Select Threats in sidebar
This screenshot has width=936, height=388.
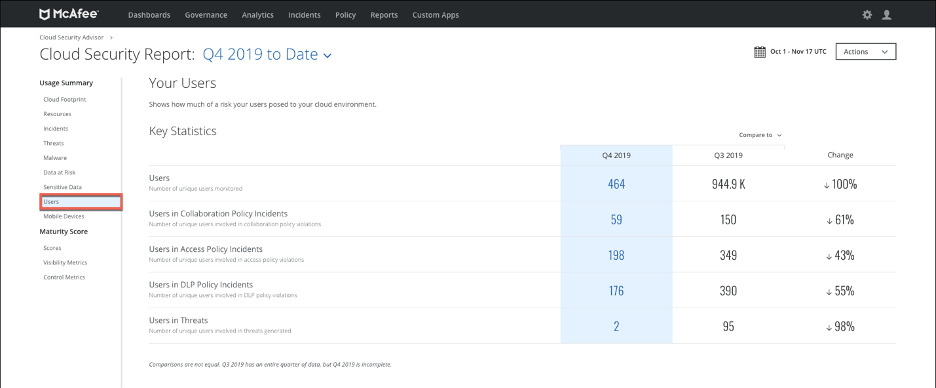coord(54,143)
